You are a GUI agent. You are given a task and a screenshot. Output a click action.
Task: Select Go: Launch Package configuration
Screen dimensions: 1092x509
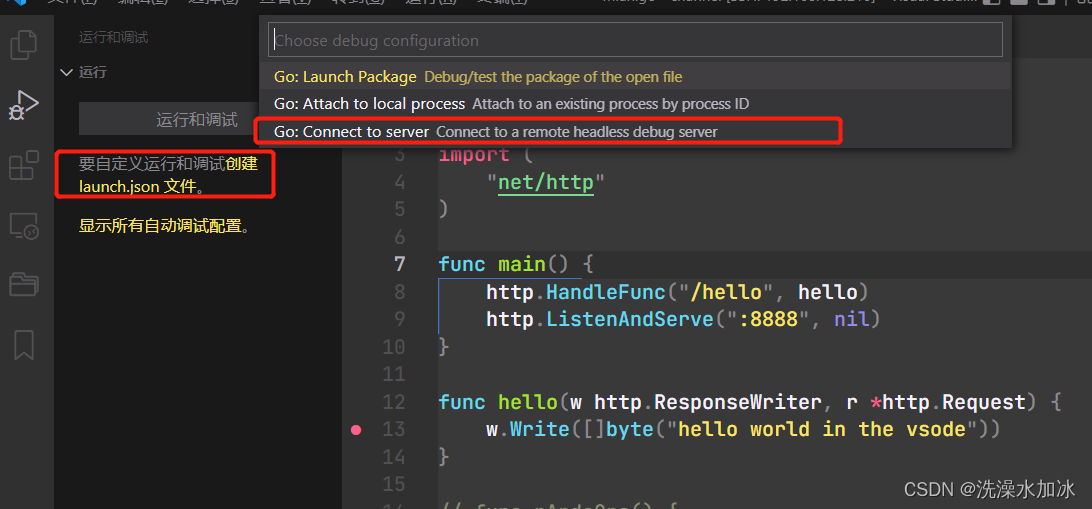(635, 77)
